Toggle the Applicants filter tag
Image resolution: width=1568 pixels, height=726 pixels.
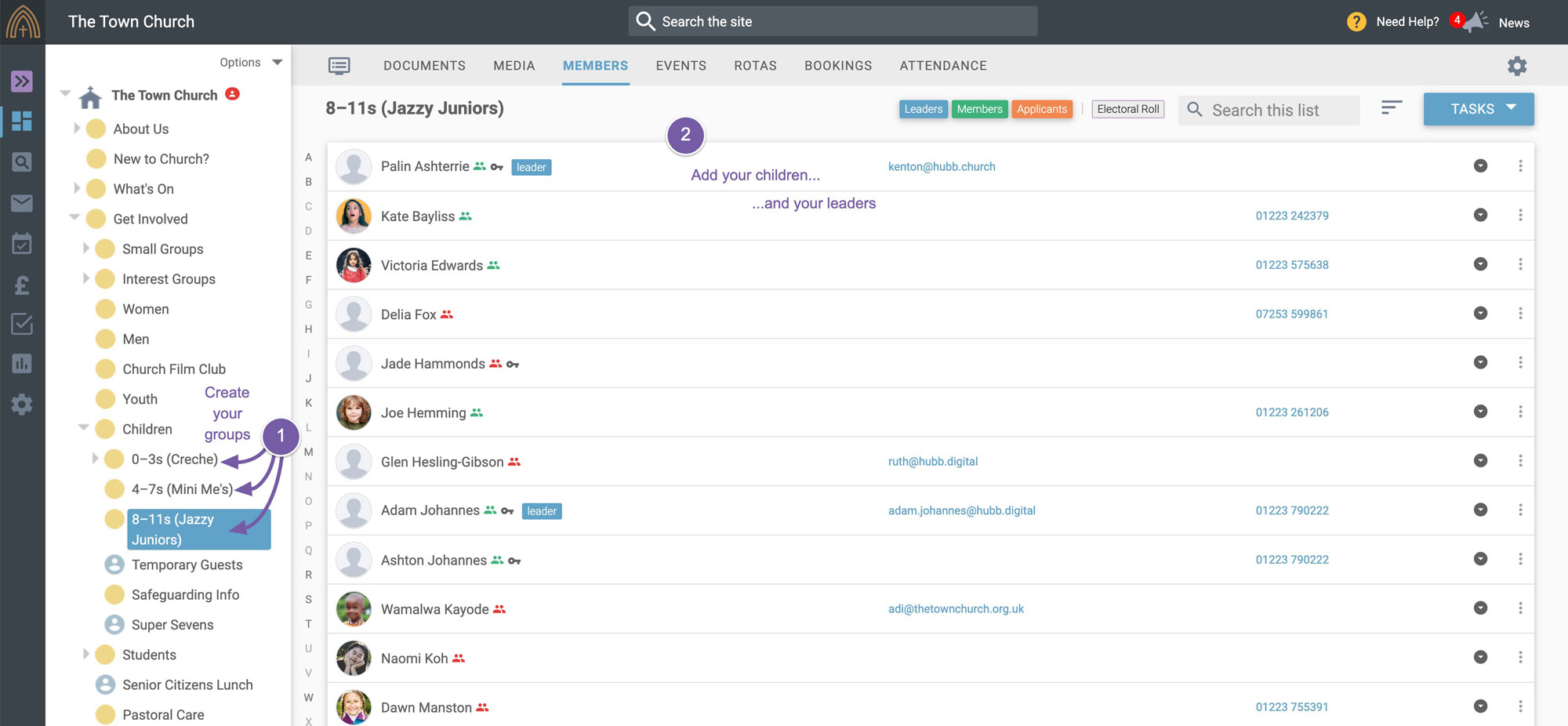click(x=1041, y=109)
